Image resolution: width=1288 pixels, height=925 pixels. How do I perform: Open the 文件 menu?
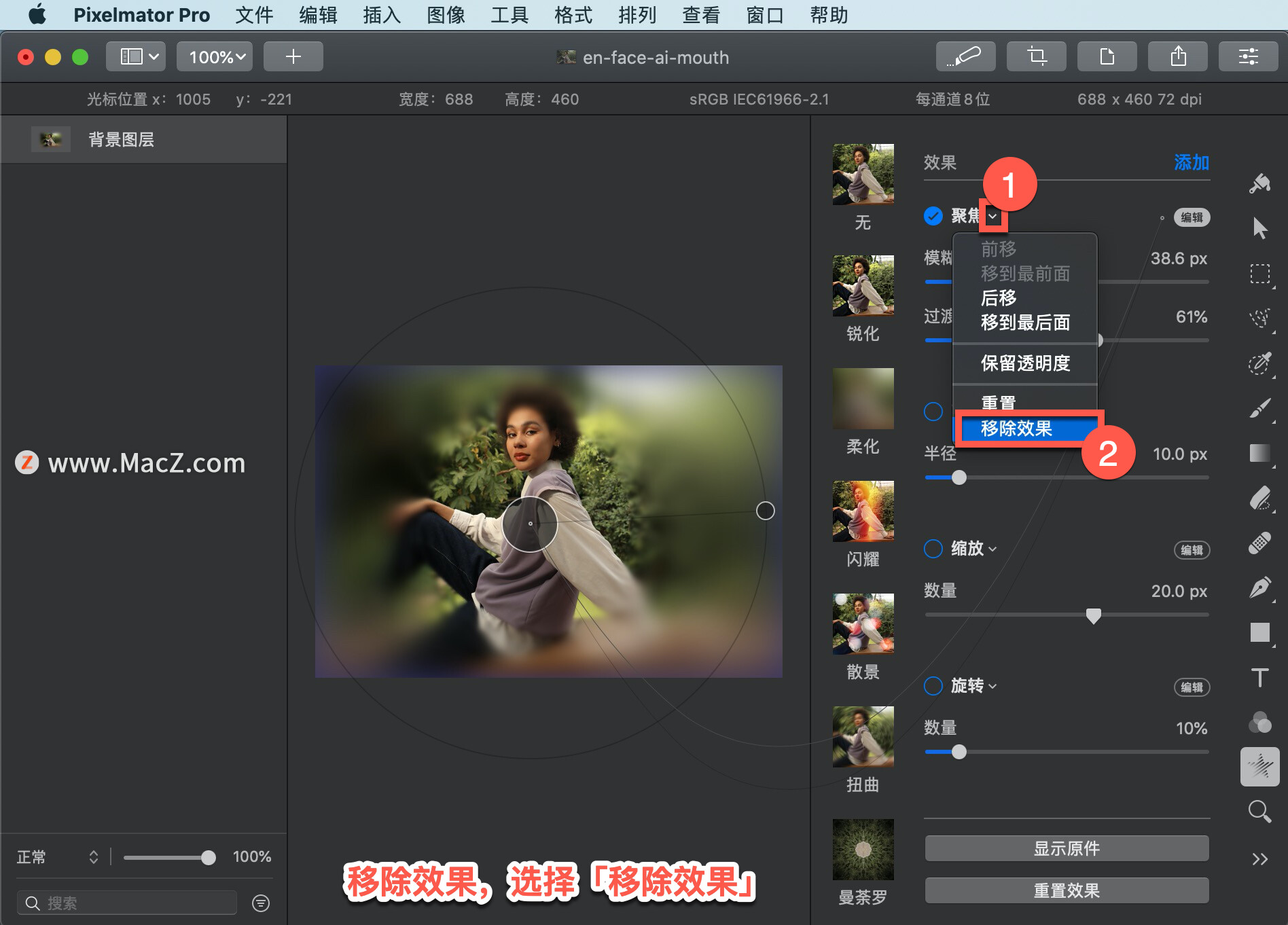coord(254,14)
